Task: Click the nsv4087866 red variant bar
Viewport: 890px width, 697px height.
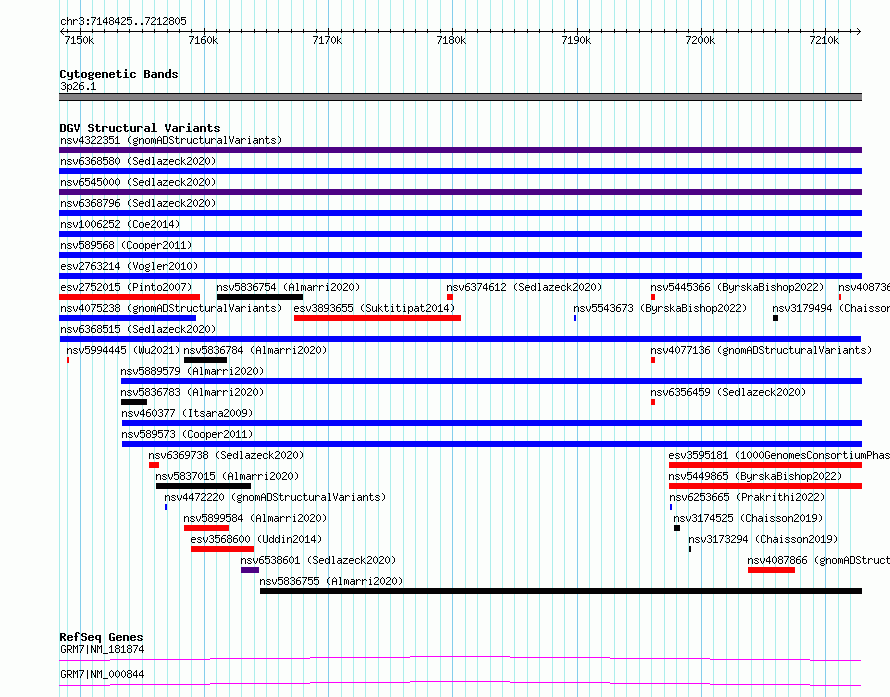Action: pos(771,570)
